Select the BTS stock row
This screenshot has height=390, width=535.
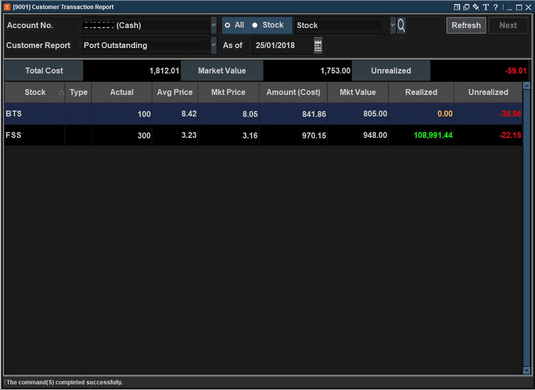263,114
